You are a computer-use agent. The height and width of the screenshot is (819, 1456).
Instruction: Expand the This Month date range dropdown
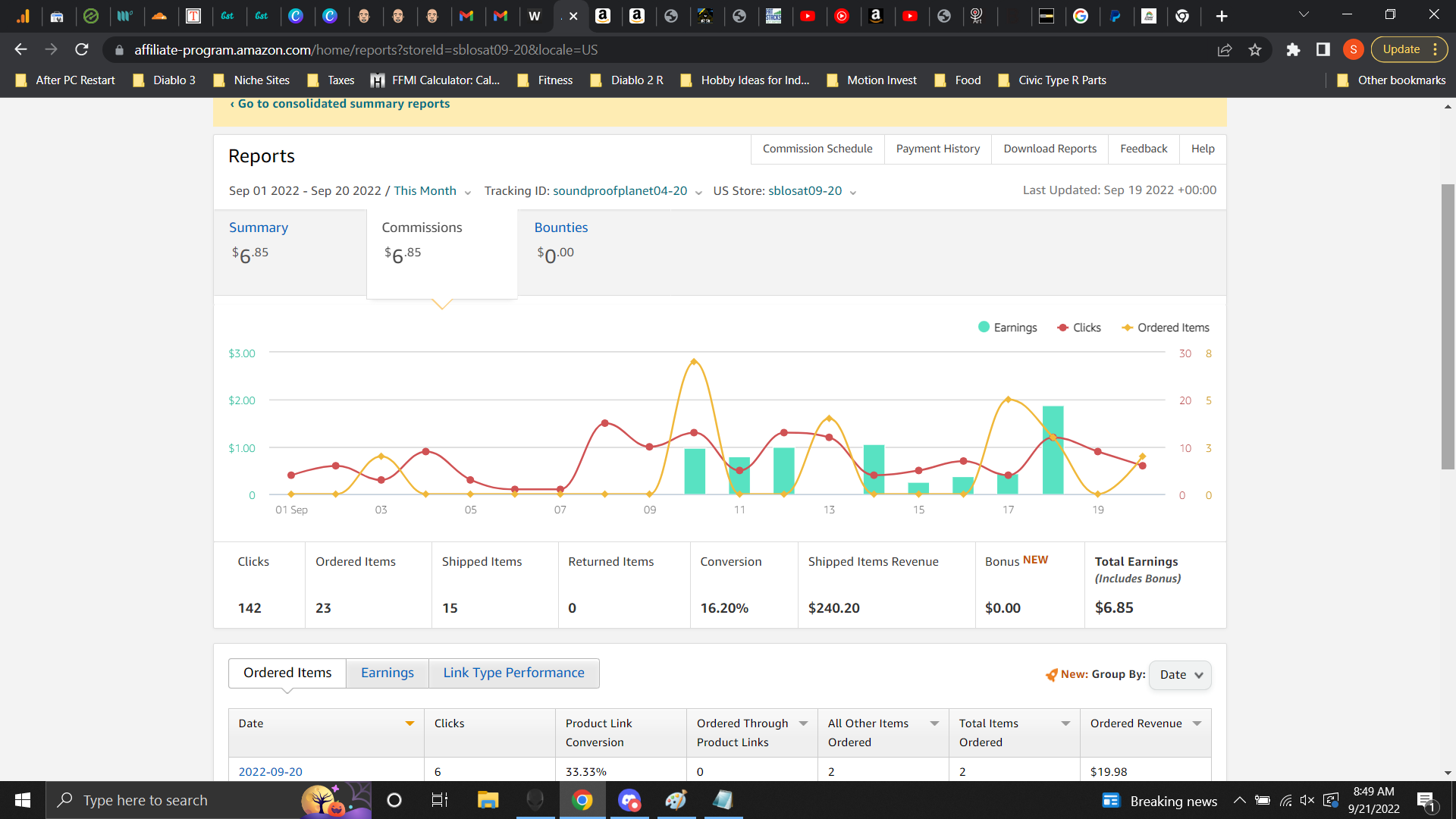(433, 191)
